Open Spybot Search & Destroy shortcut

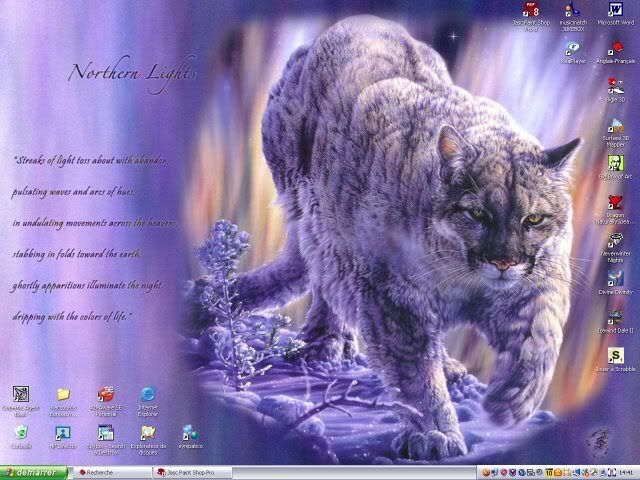point(106,440)
